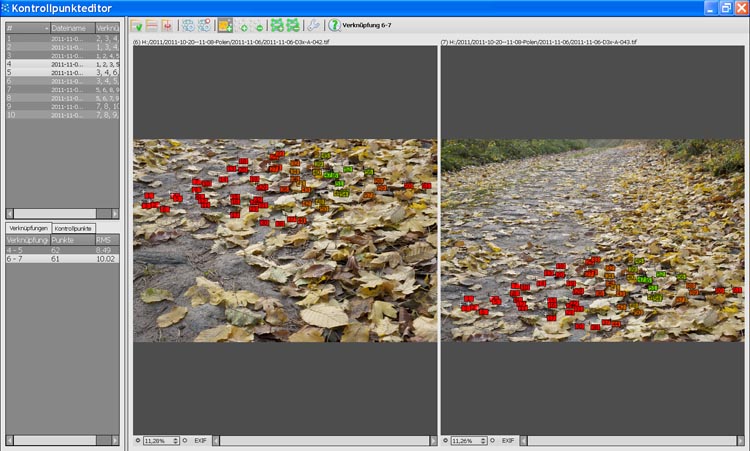The width and height of the screenshot is (750, 451).
Task: Click the right image zoom percentage field
Action: (x=465, y=440)
